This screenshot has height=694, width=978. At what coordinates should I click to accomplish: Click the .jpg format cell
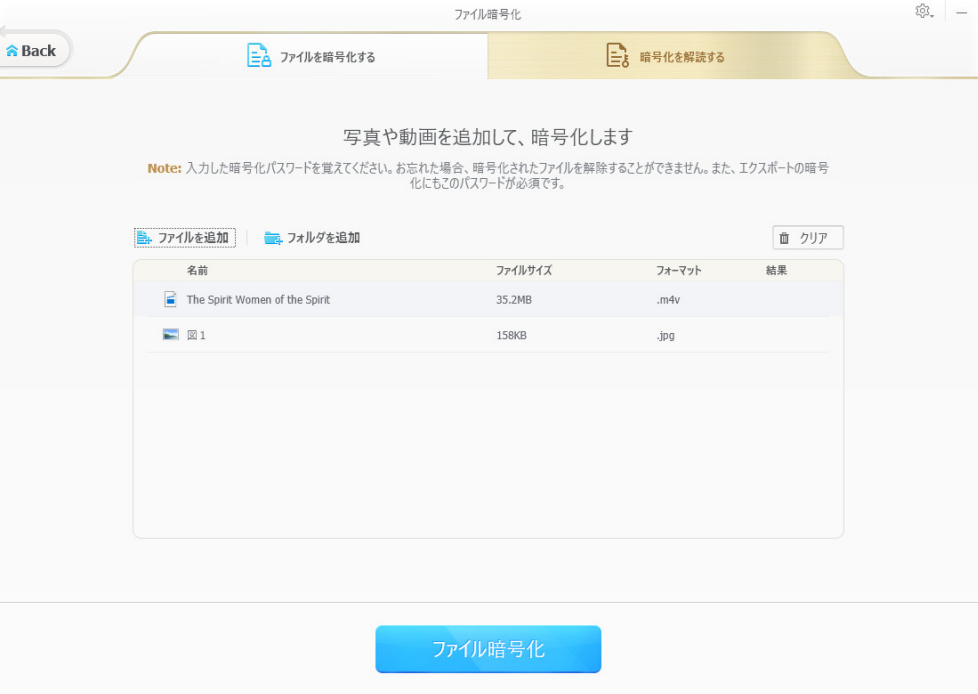click(666, 335)
